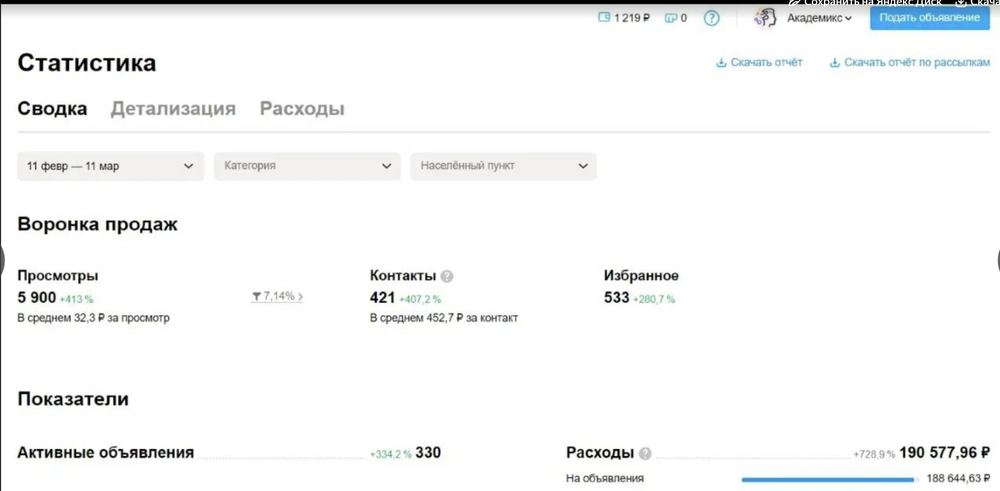Click the funnel conversion 7,14% indicator
1000x491 pixels.
[277, 297]
